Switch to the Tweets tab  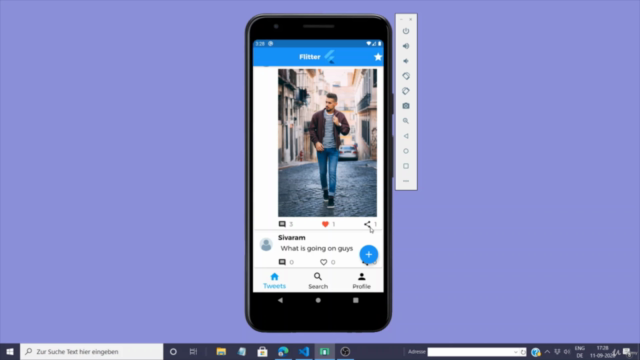coord(274,281)
